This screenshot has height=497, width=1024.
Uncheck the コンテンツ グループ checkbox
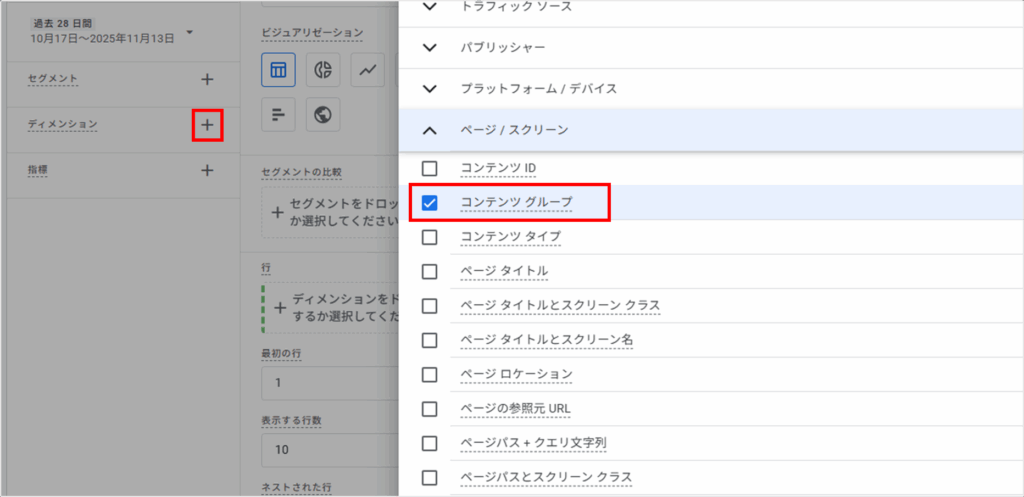430,203
